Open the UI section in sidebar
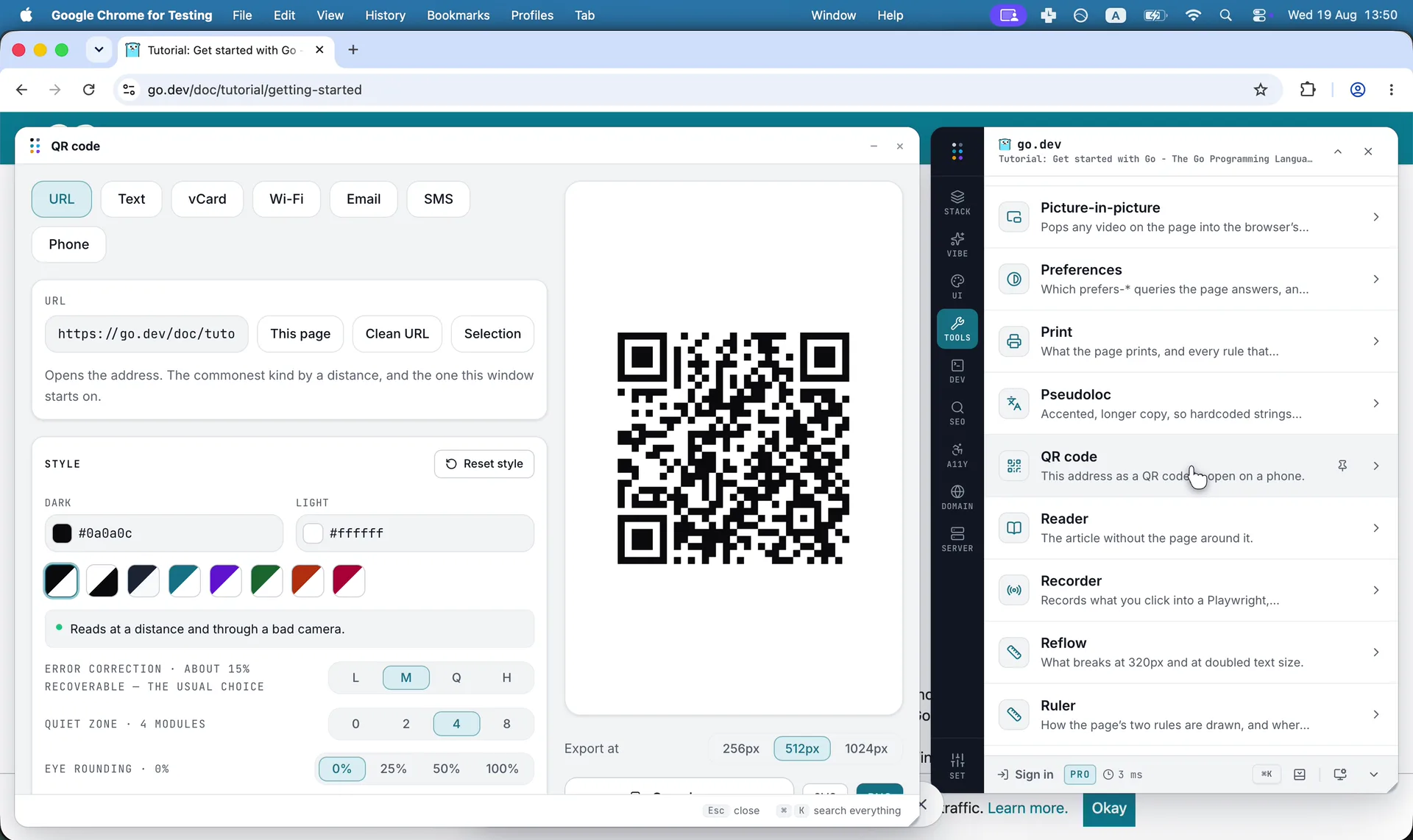This screenshot has height=840, width=1413. click(957, 286)
